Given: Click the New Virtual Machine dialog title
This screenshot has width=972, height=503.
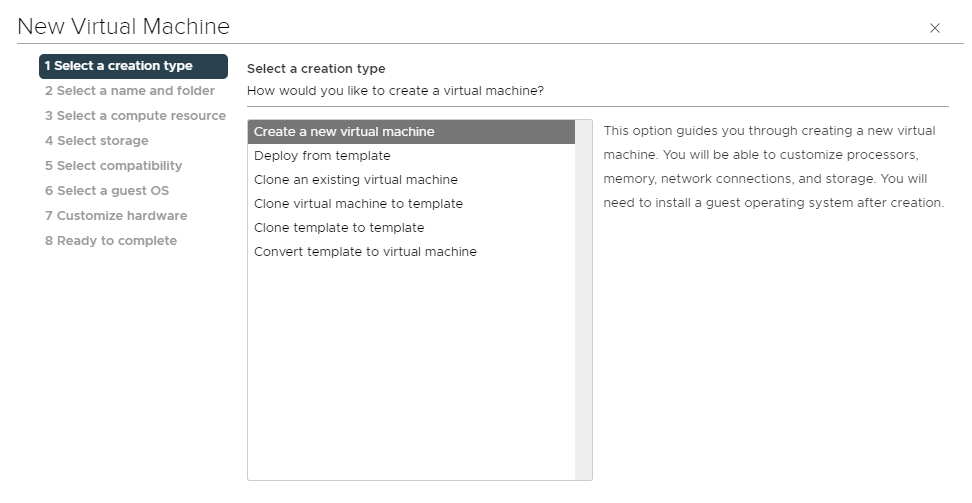Looking at the screenshot, I should 124,27.
